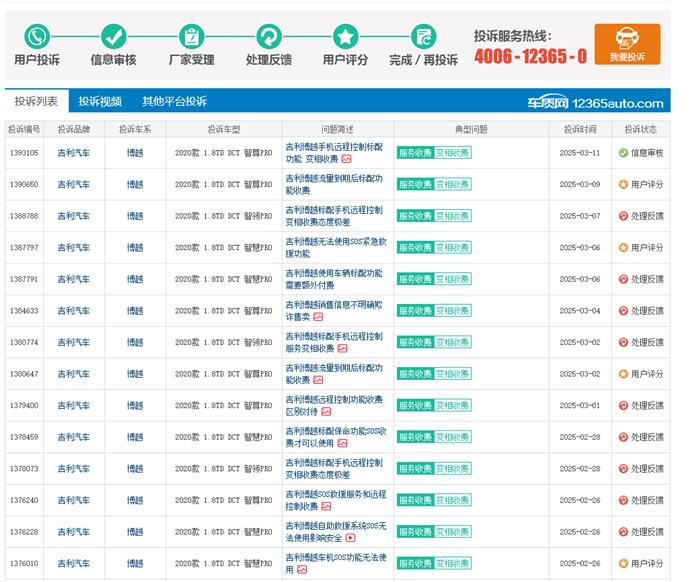Open image icon on complaint 1379400 description
700x582 pixels.
(326, 412)
